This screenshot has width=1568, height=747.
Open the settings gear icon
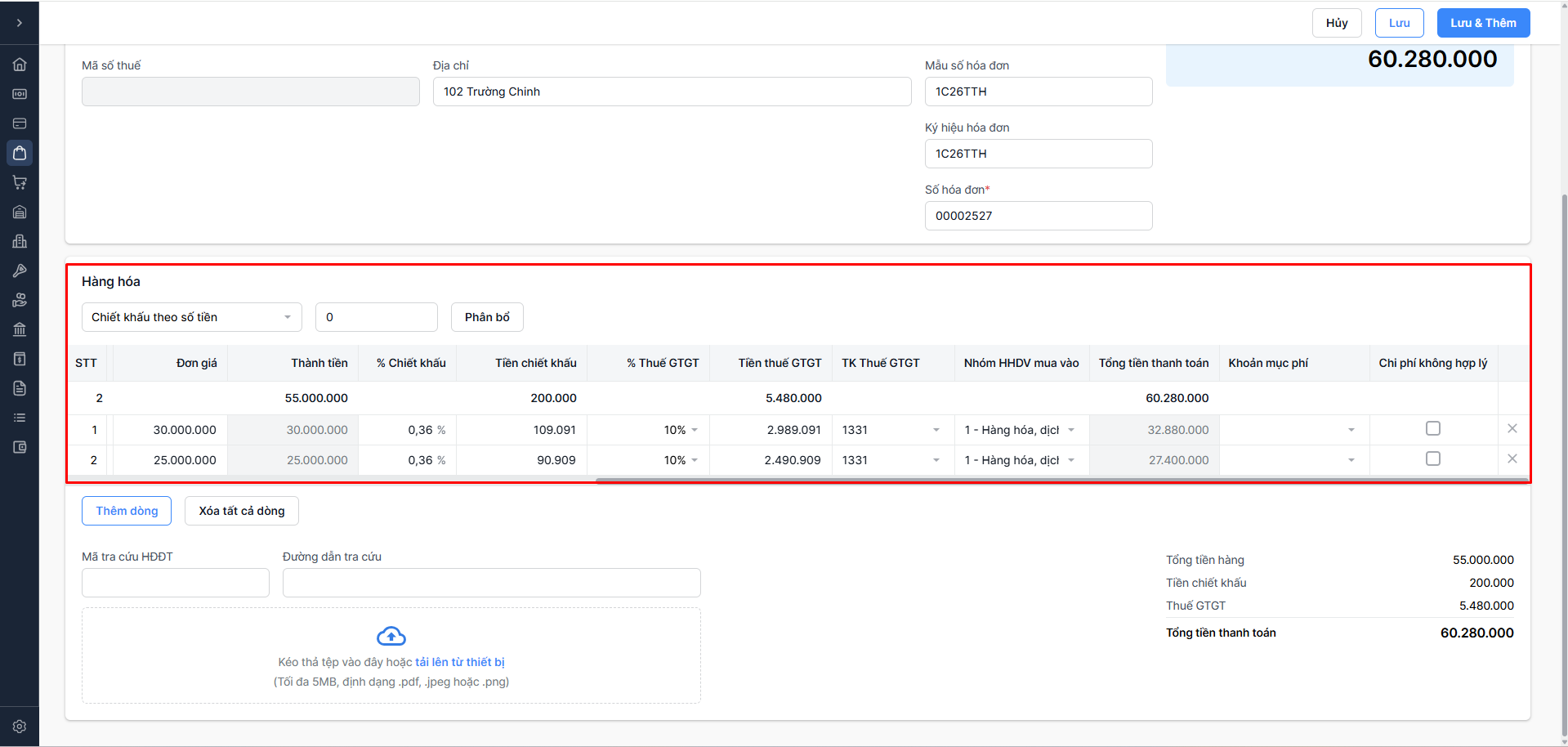[20, 727]
